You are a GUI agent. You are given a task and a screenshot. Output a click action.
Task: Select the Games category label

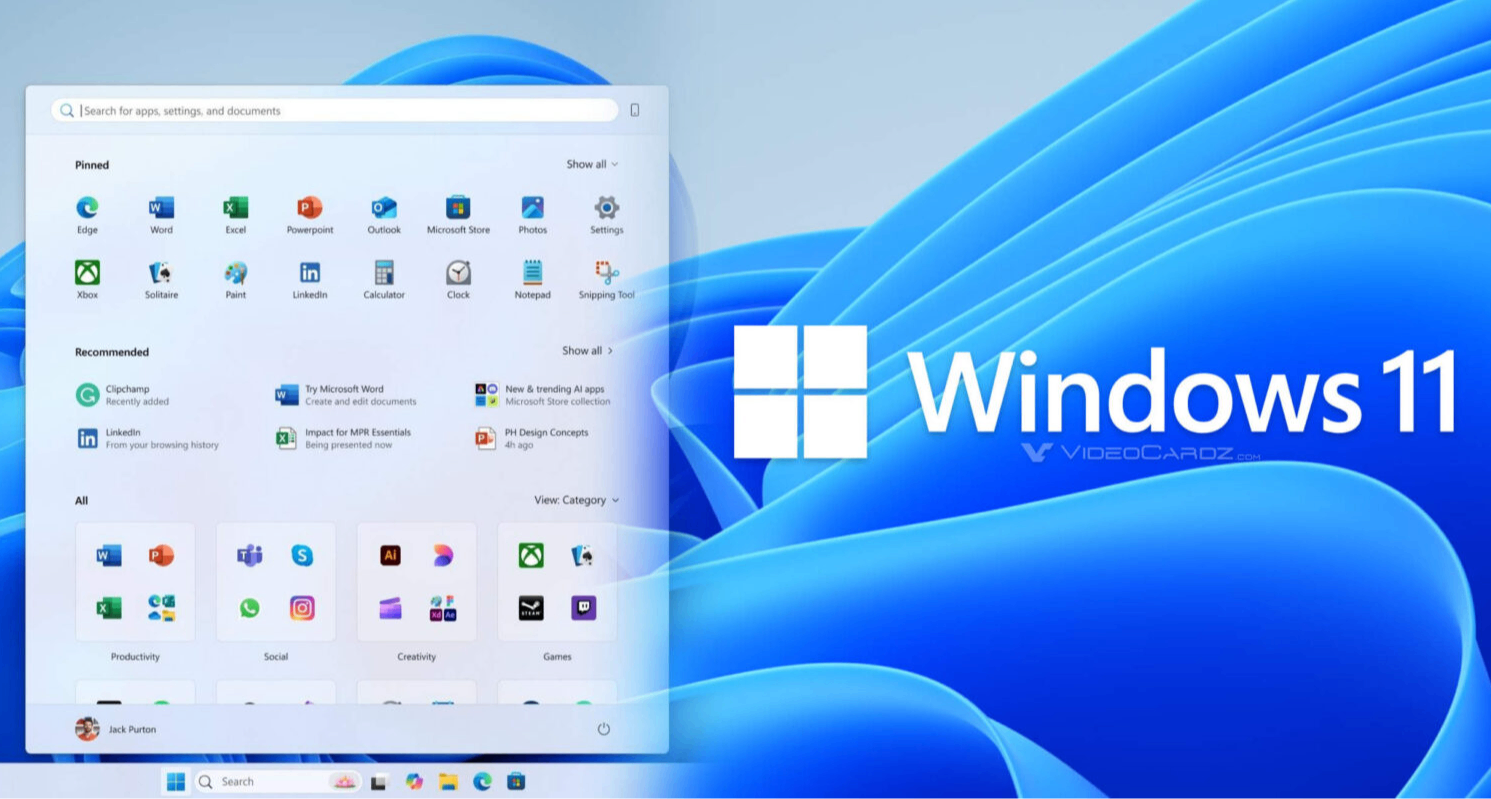coord(557,657)
